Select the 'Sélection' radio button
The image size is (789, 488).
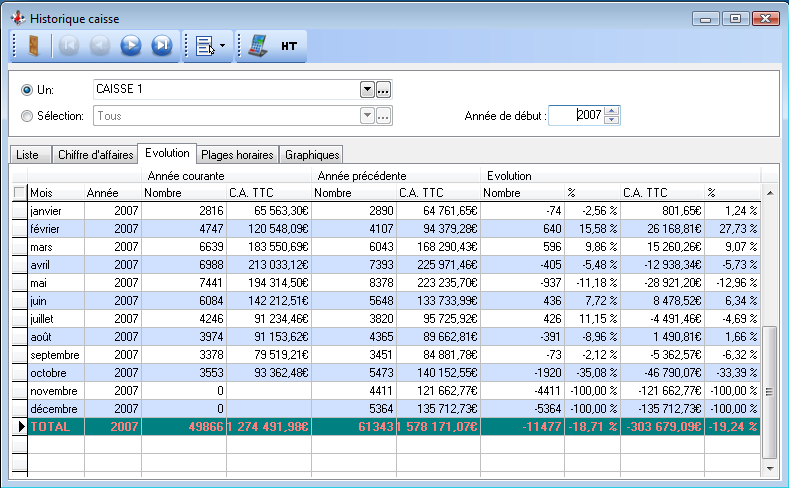tap(27, 116)
